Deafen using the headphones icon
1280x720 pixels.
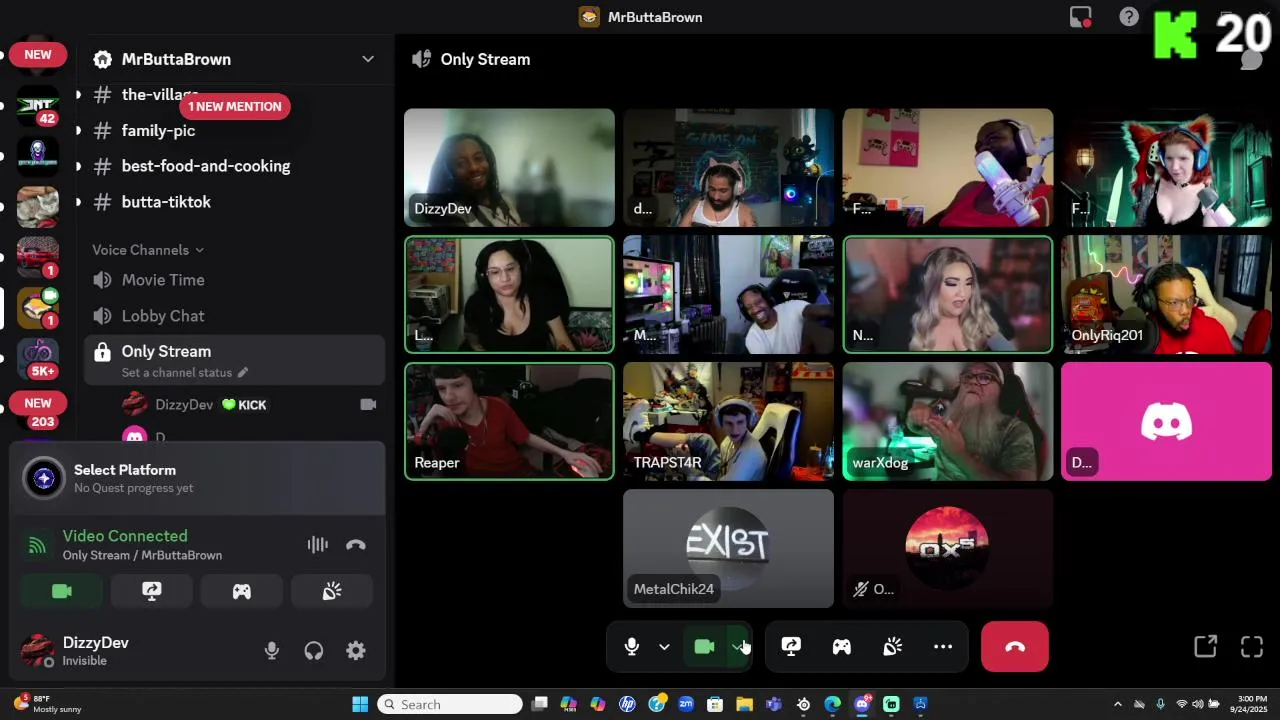click(314, 651)
